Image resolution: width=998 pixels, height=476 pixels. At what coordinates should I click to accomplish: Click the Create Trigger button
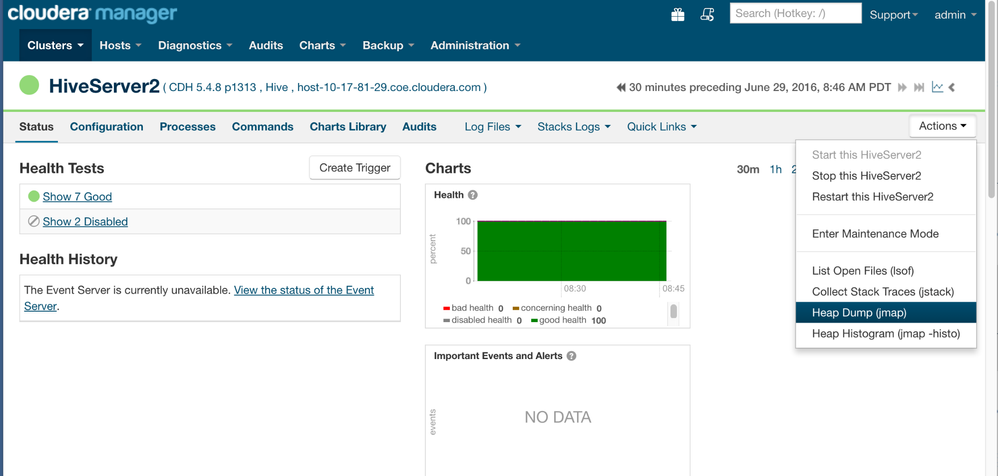click(354, 168)
